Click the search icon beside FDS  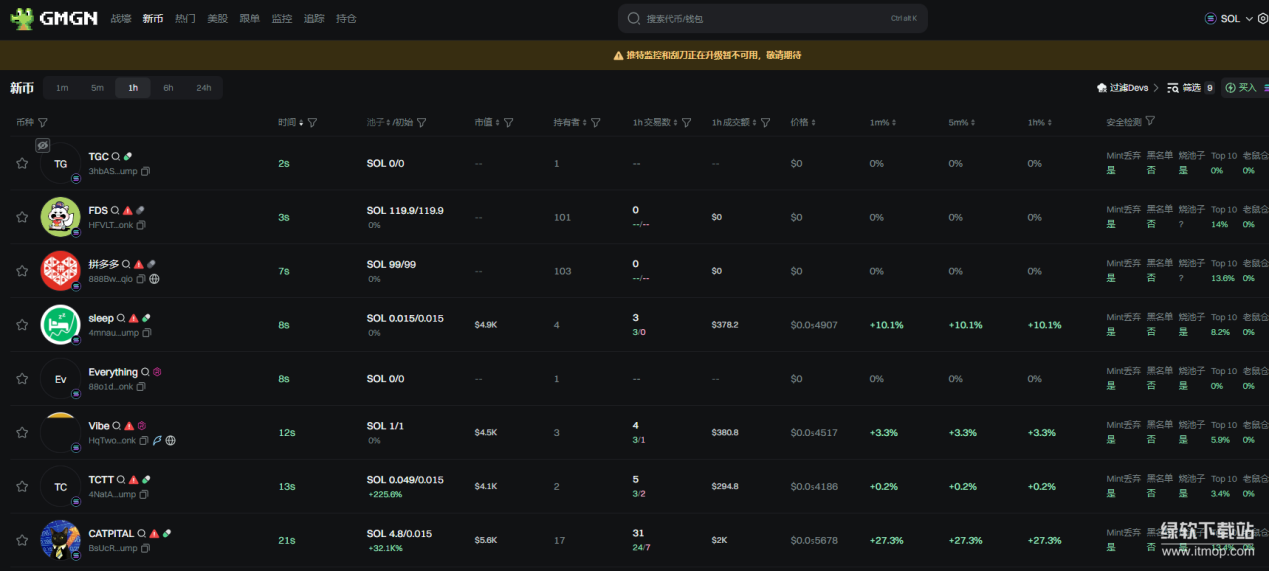click(115, 211)
